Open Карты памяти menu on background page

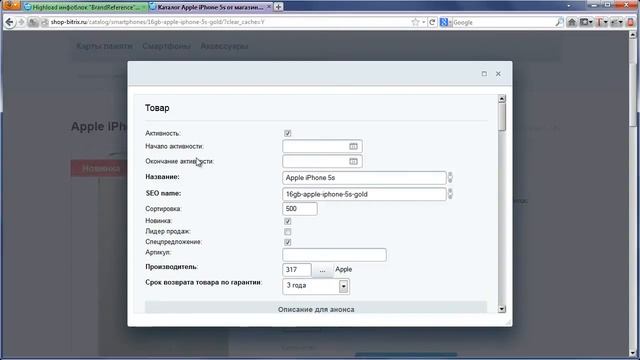click(104, 46)
